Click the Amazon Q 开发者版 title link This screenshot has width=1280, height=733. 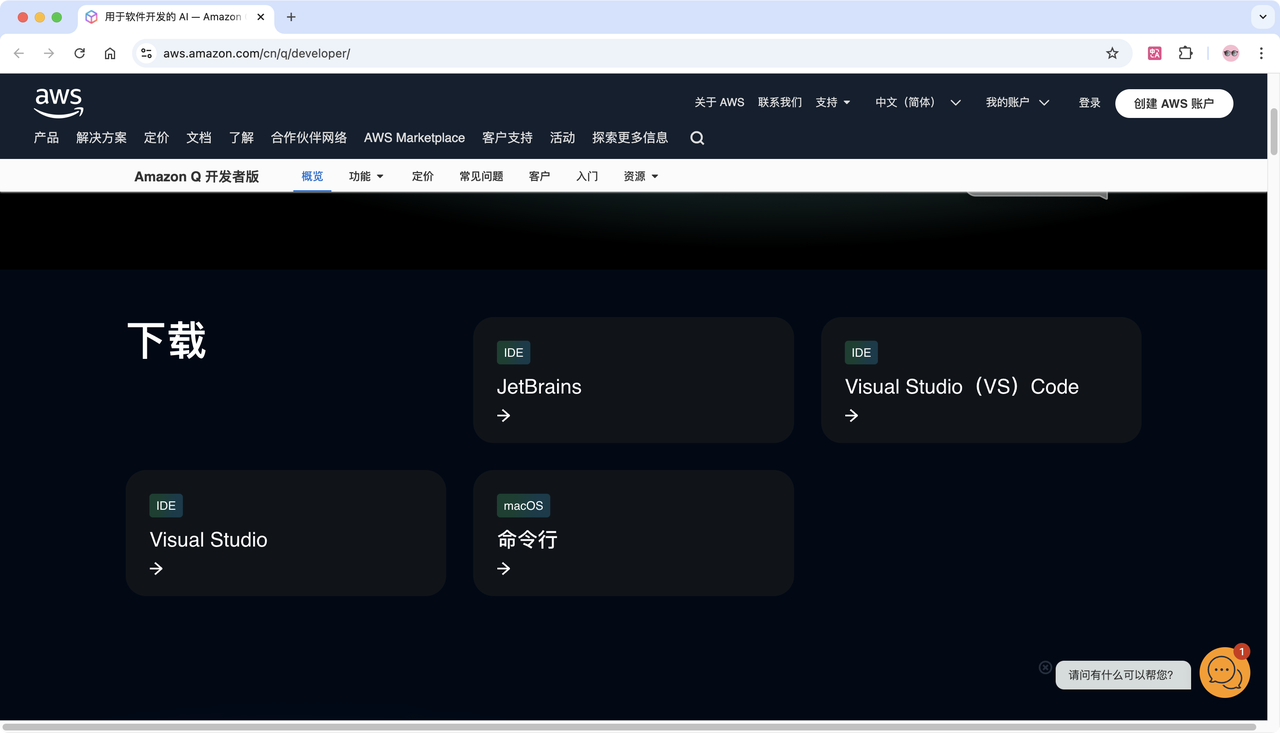click(x=197, y=176)
